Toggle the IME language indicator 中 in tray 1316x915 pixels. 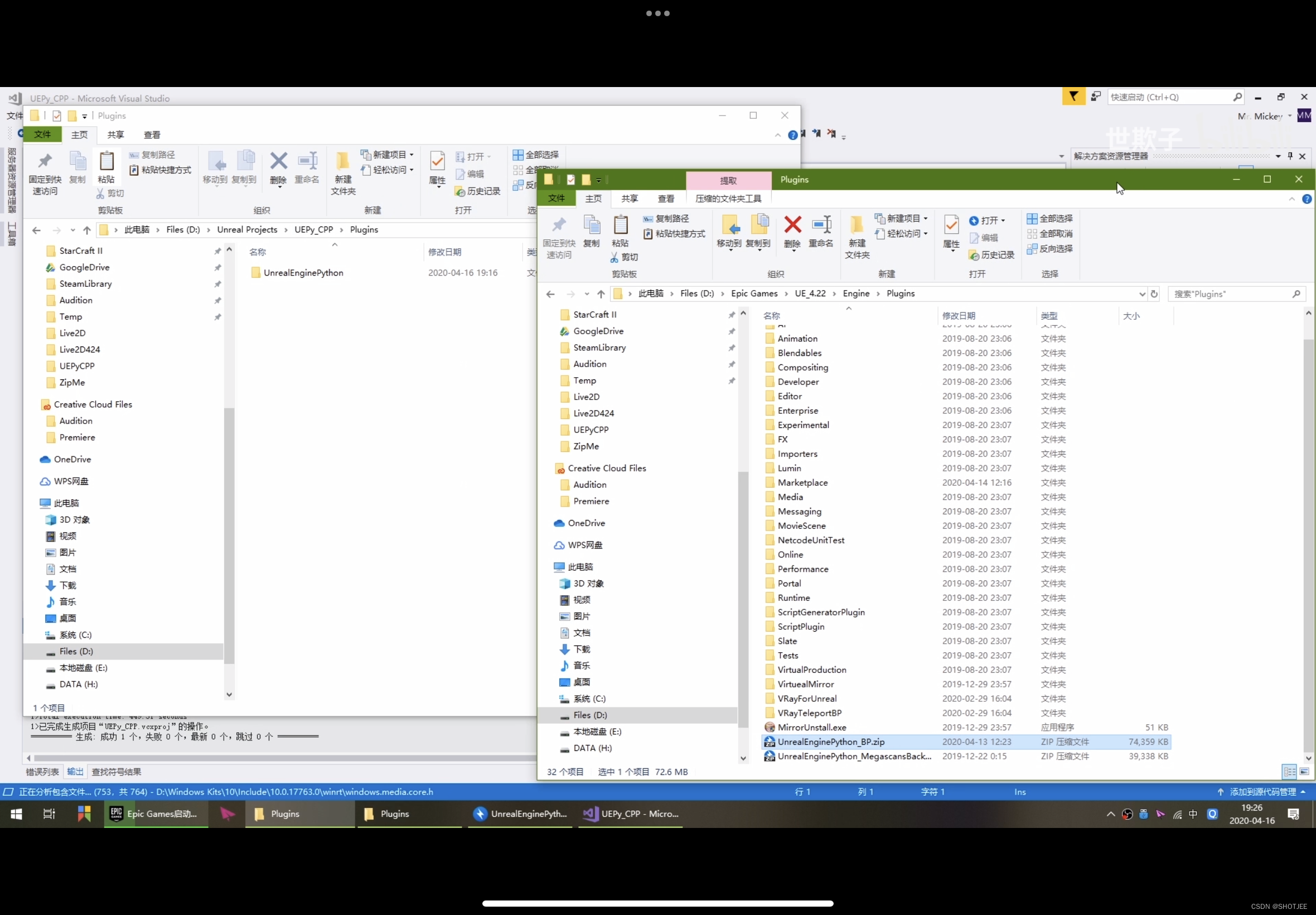click(x=1193, y=813)
